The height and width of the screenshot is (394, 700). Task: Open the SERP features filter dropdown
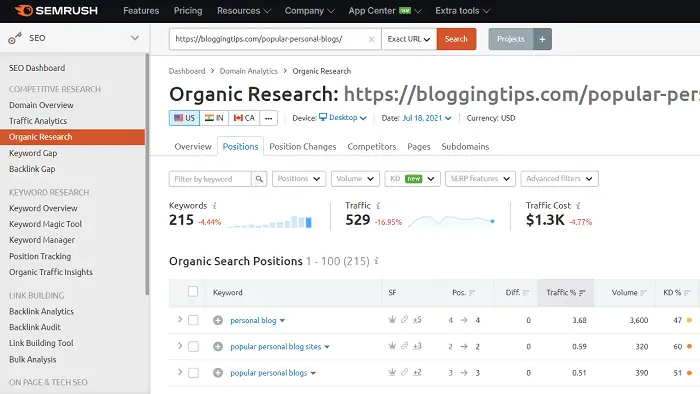[x=480, y=179]
